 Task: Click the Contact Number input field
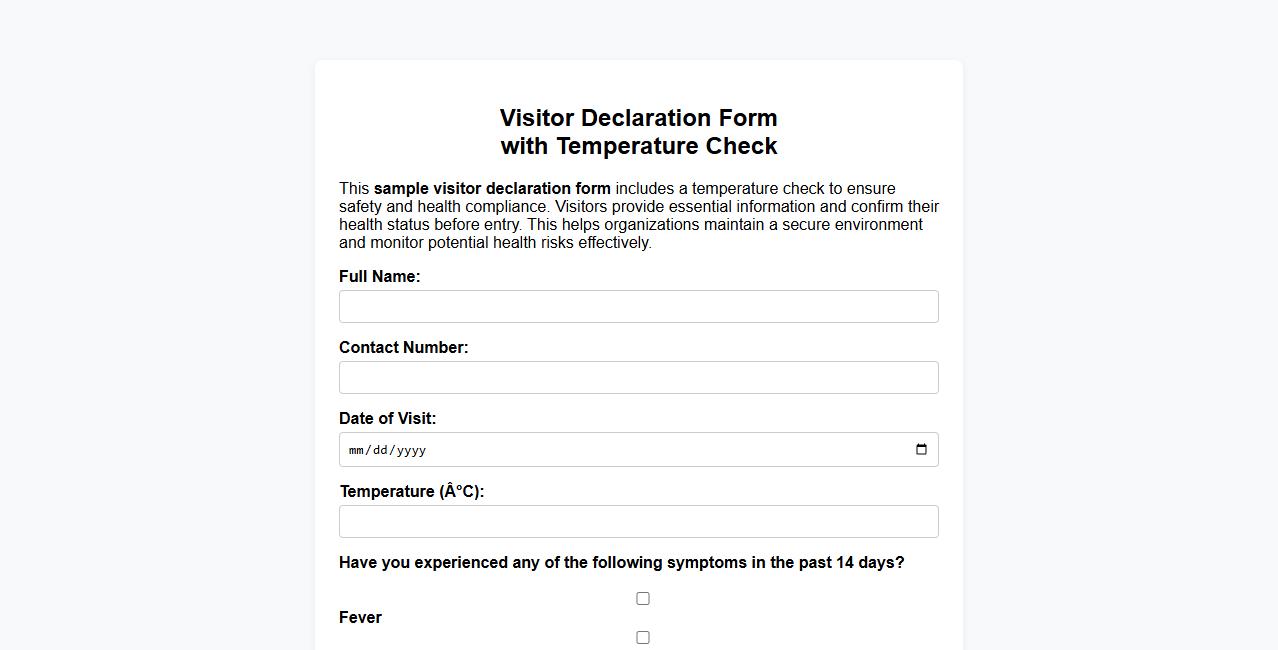tap(638, 377)
